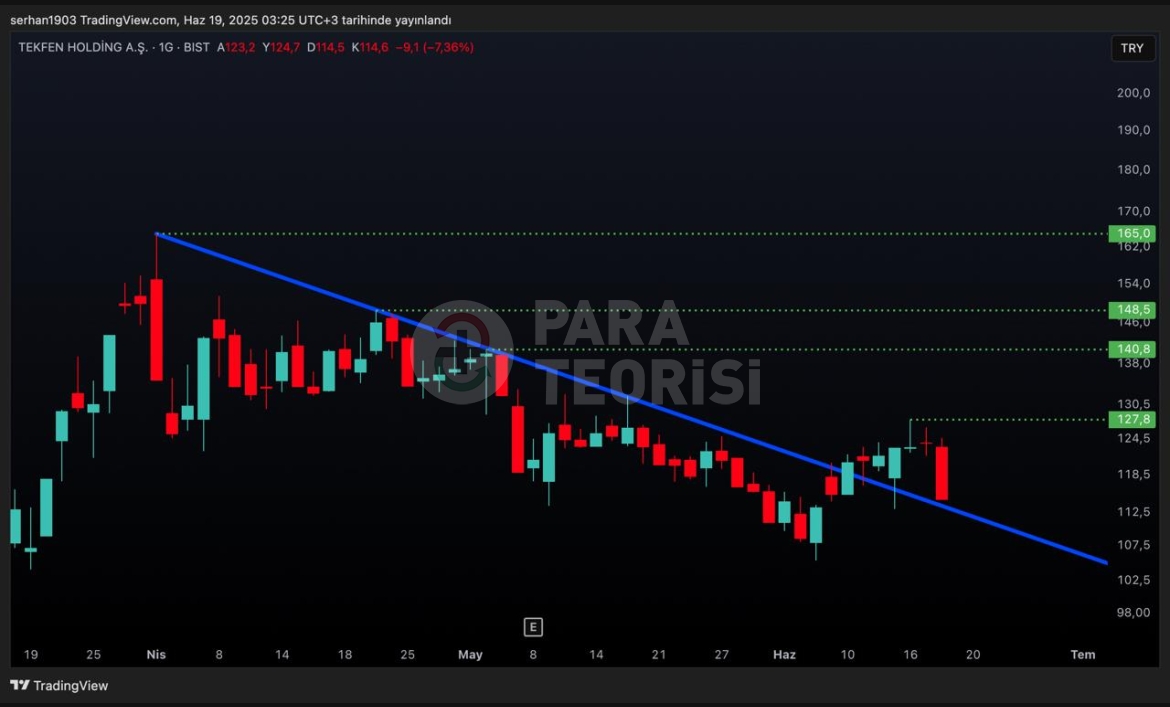Click the green 140,8 price level label
This screenshot has height=707, width=1170.
(1132, 349)
